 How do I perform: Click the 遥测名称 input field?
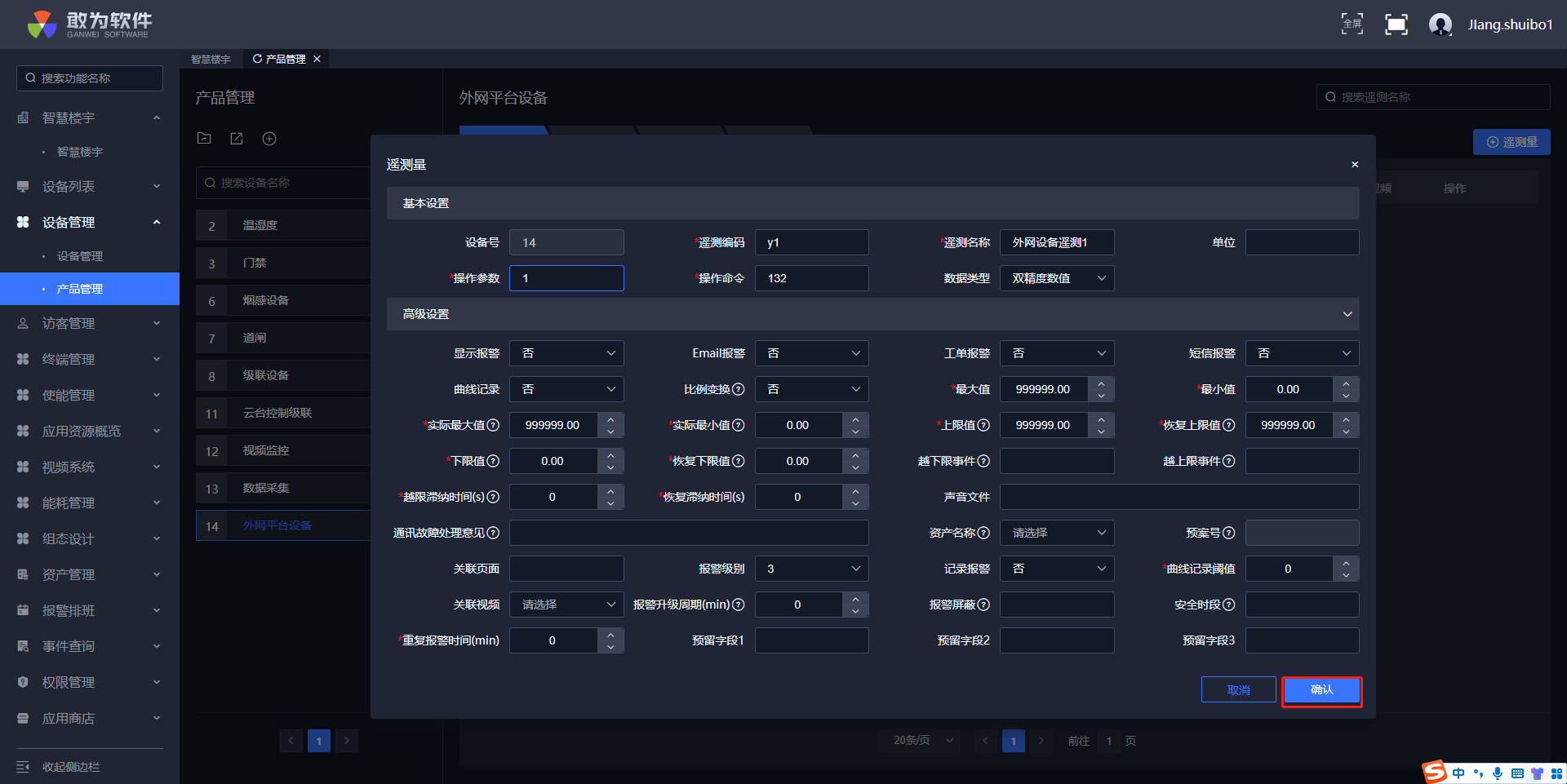[x=1057, y=242]
